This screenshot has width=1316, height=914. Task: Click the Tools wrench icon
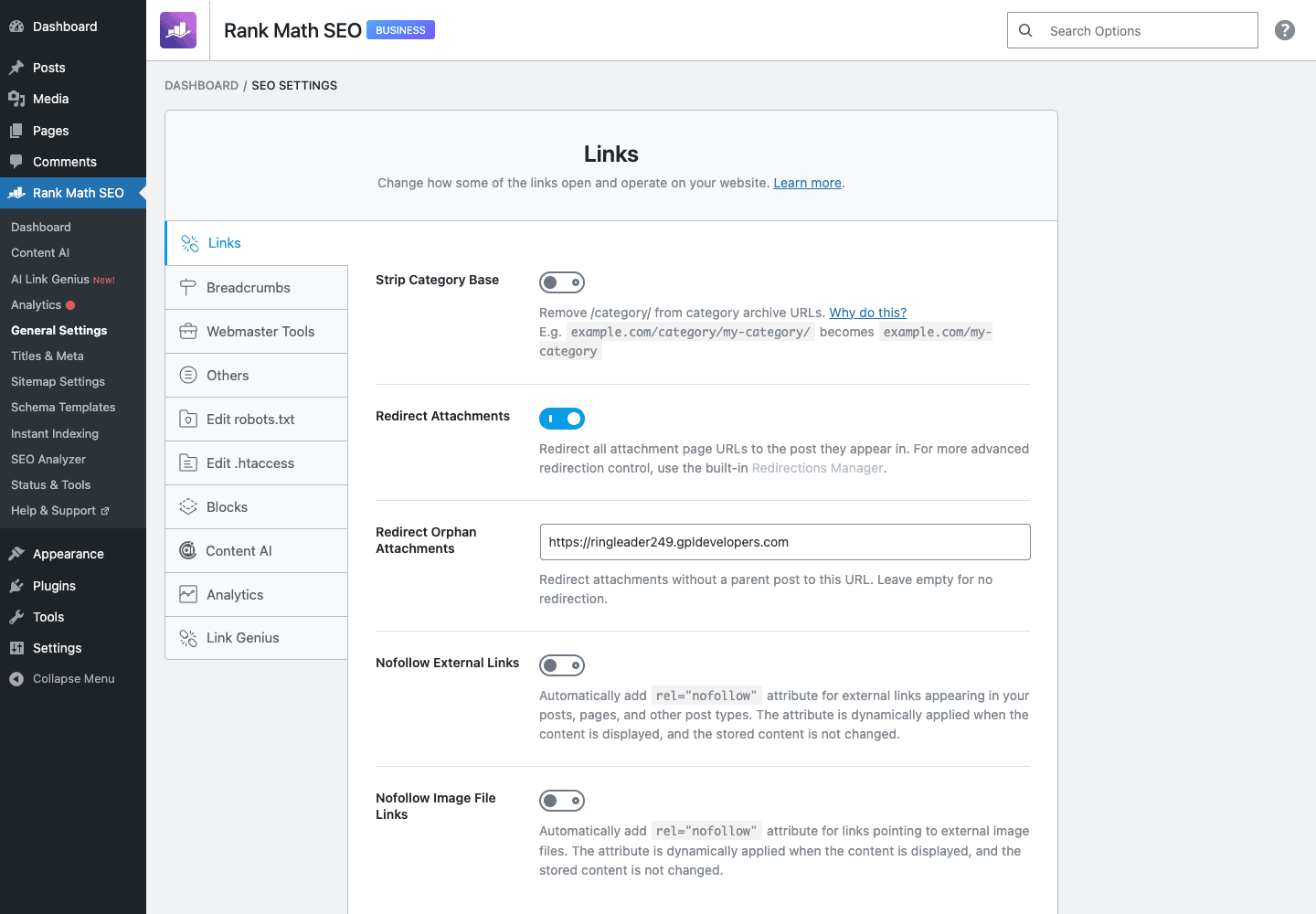coord(16,617)
